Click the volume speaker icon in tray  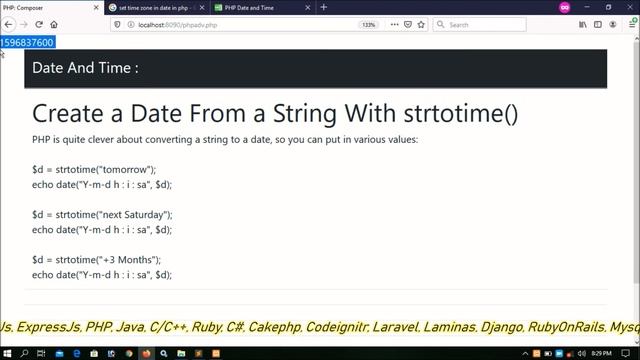(x=582, y=353)
